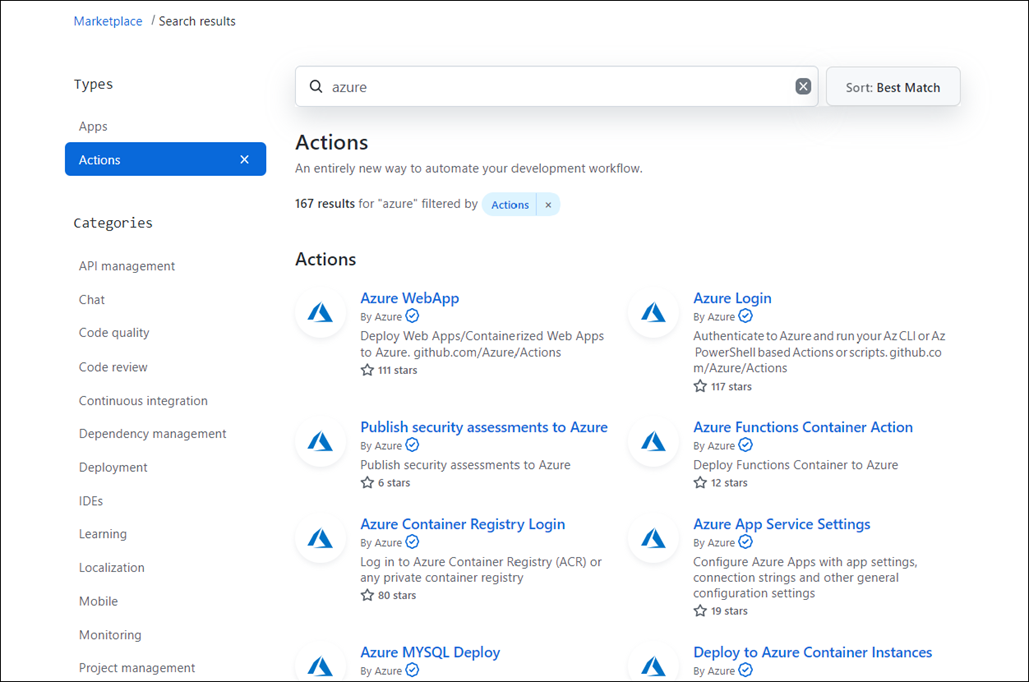Click the Azure App Service Settings listing icon
Viewport: 1029px width, 682px height.
(x=653, y=538)
